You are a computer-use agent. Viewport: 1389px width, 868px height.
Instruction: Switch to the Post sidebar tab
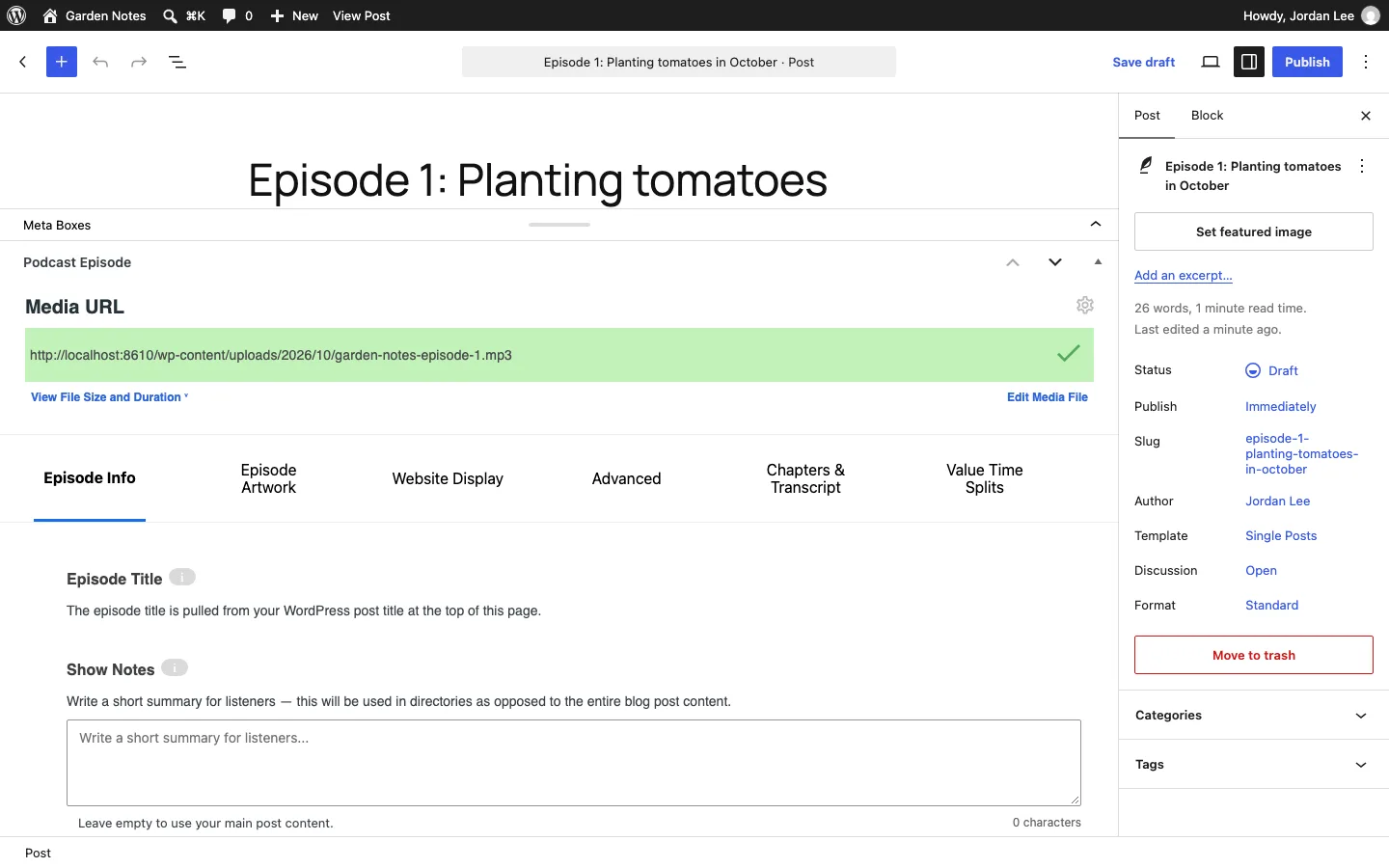(x=1147, y=116)
